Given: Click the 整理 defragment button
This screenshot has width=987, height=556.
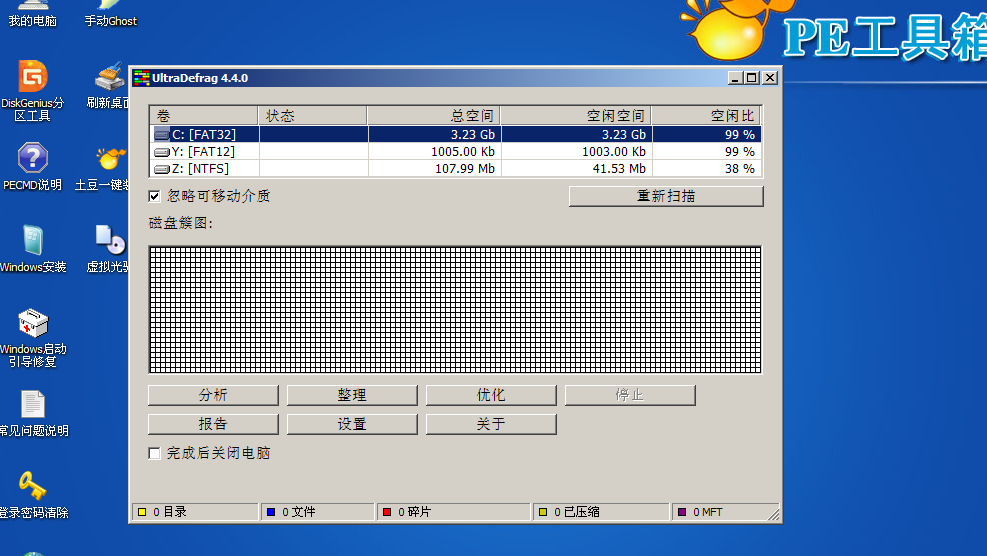Looking at the screenshot, I should coord(352,395).
